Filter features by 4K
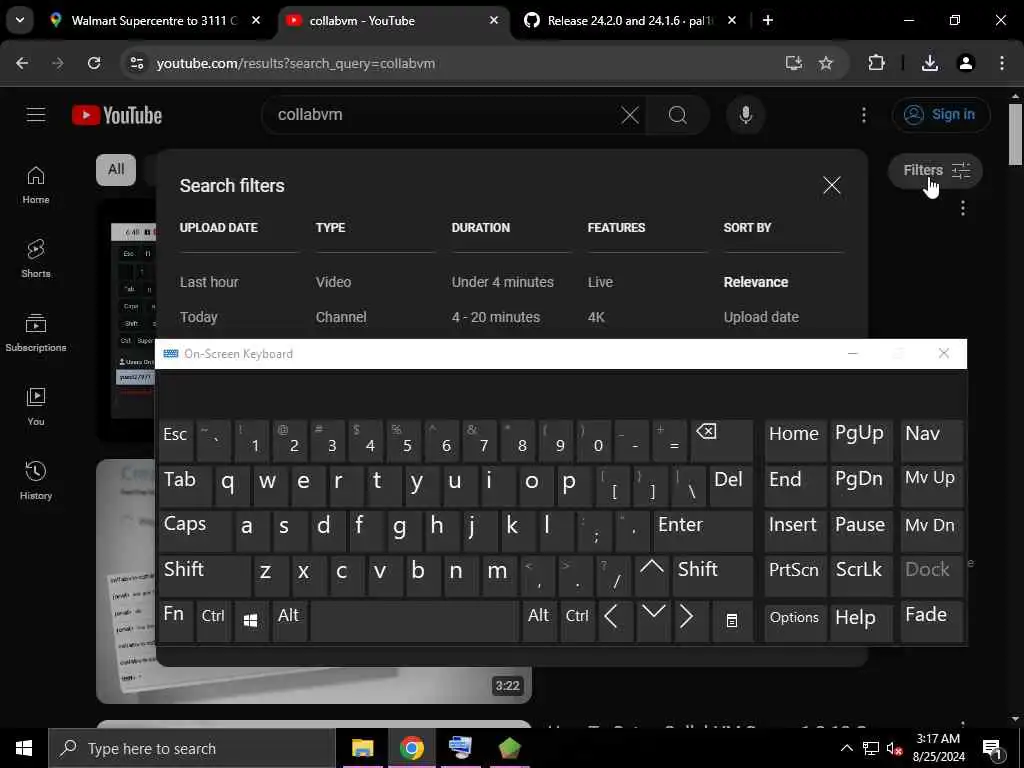1024x768 pixels. point(596,317)
